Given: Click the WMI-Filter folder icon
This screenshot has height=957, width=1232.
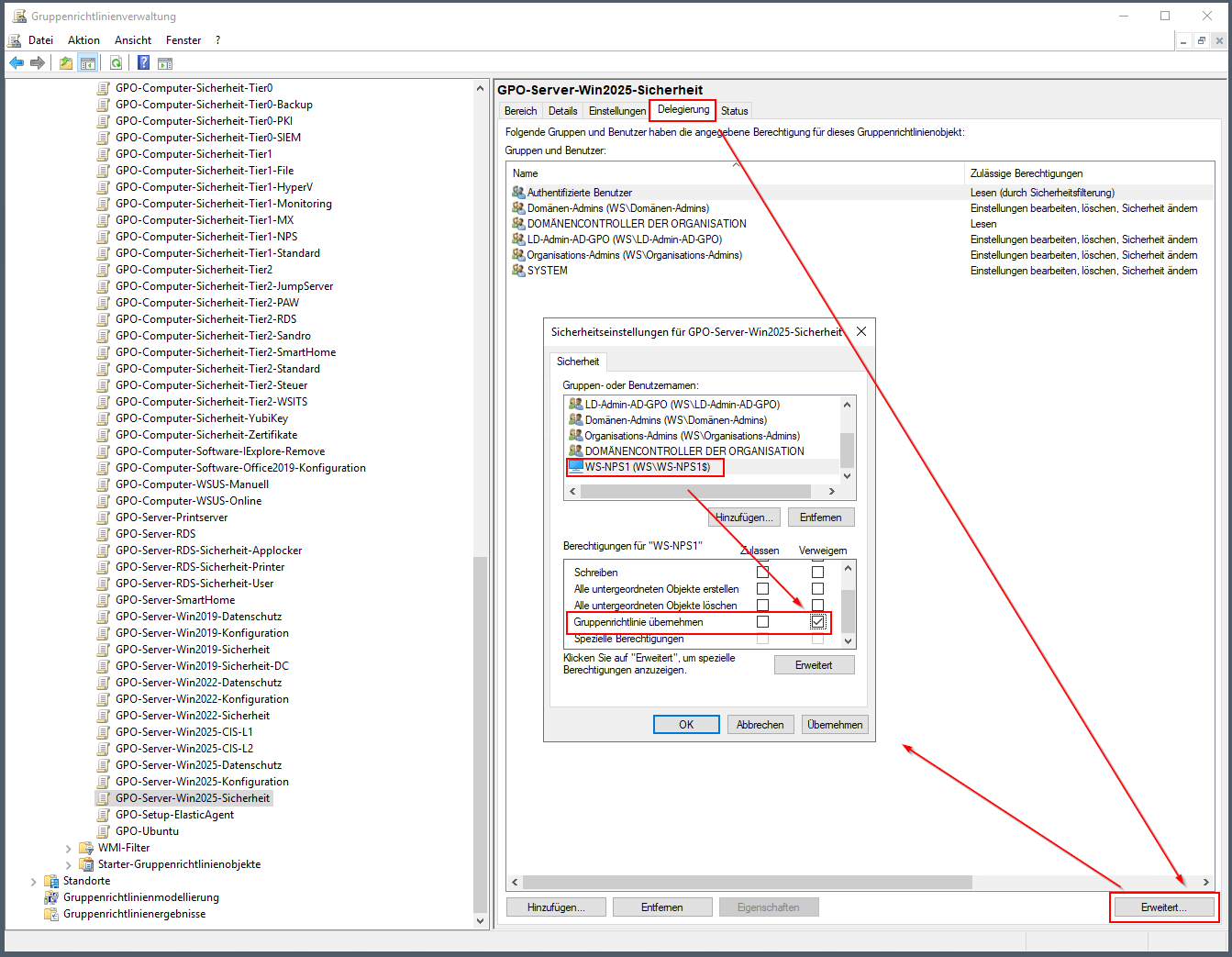Looking at the screenshot, I should [86, 848].
